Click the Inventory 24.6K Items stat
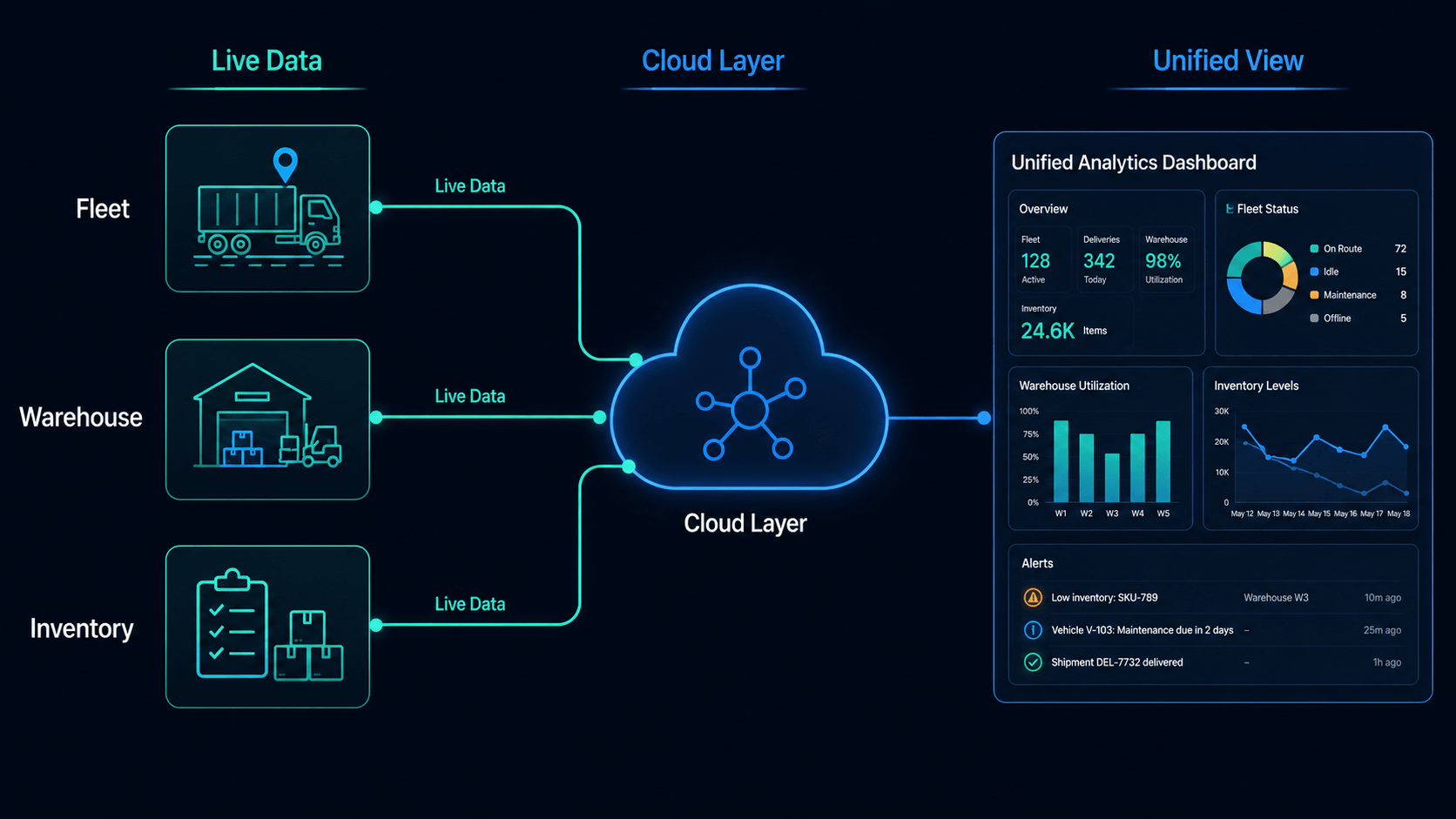Image resolution: width=1456 pixels, height=819 pixels. [x=1063, y=323]
